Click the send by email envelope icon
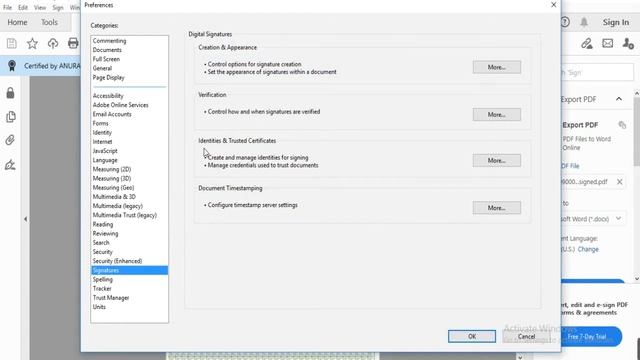 607,43
